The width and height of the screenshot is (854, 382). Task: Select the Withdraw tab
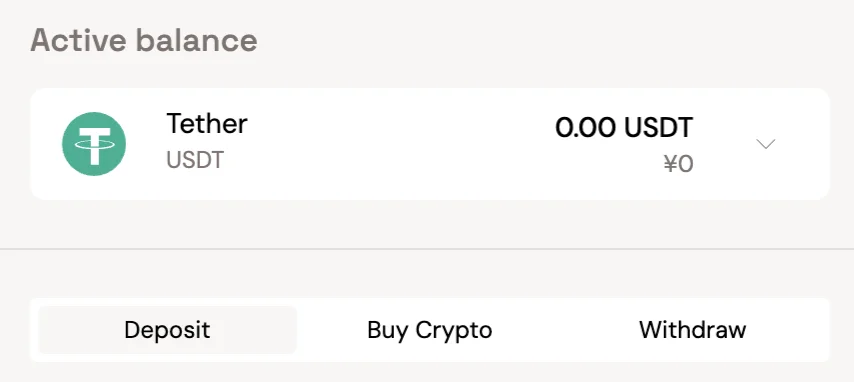click(693, 330)
